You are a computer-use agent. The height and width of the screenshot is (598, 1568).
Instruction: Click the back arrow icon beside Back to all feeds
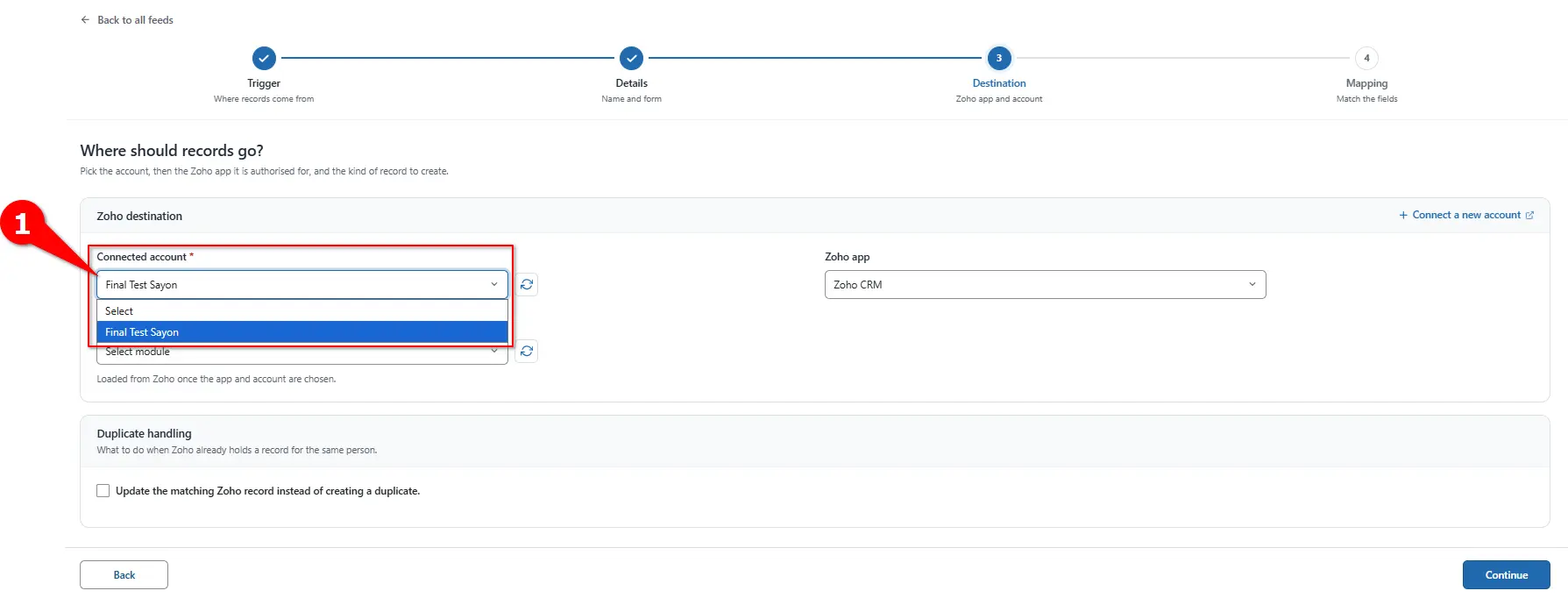tap(85, 20)
